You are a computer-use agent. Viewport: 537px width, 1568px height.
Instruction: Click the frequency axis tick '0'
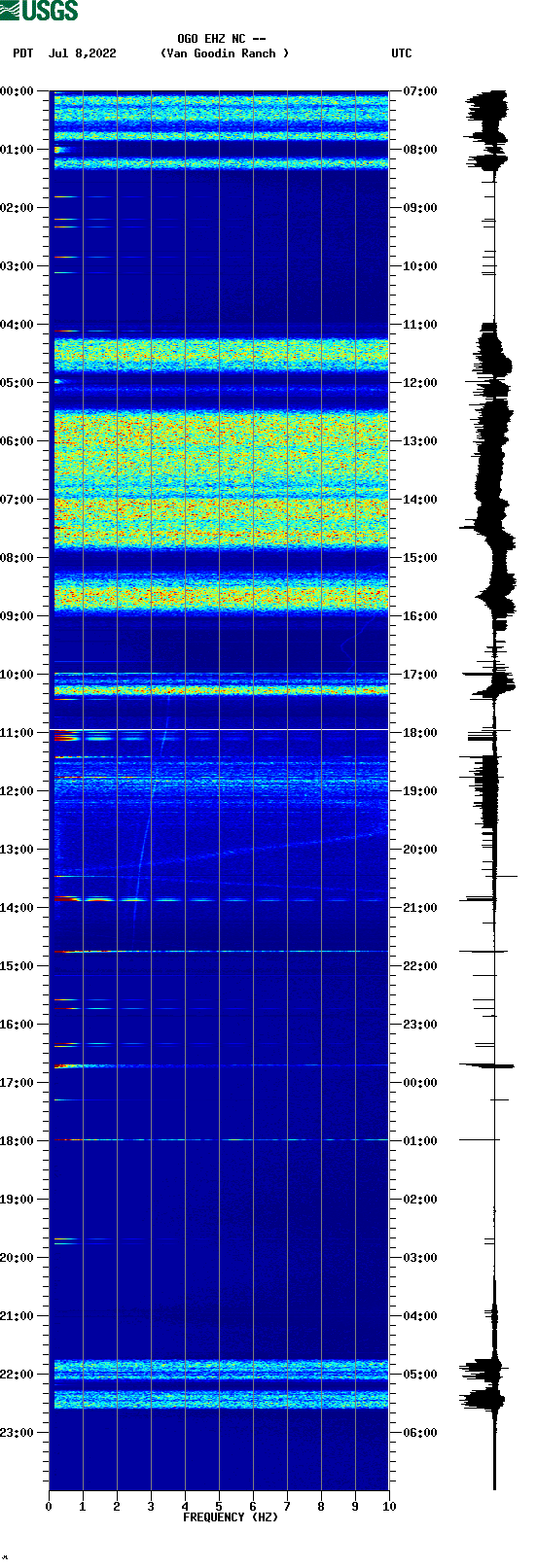coord(49,1507)
